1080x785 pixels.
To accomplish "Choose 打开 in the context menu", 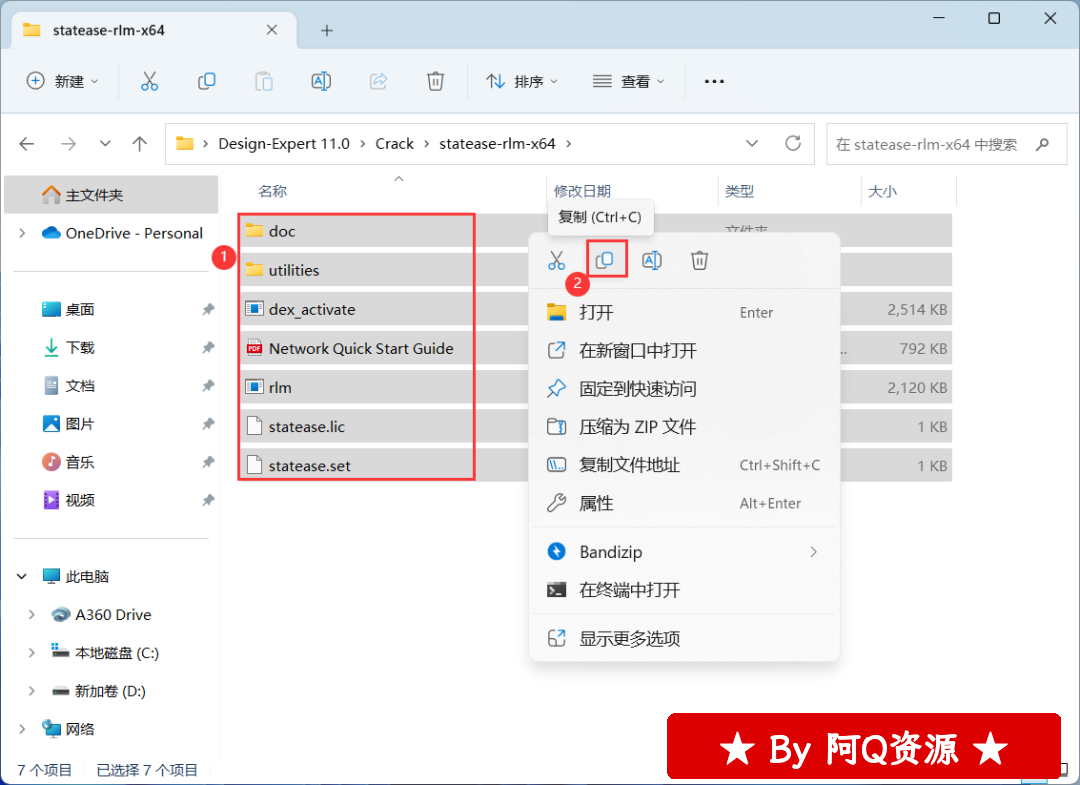I will pos(684,313).
